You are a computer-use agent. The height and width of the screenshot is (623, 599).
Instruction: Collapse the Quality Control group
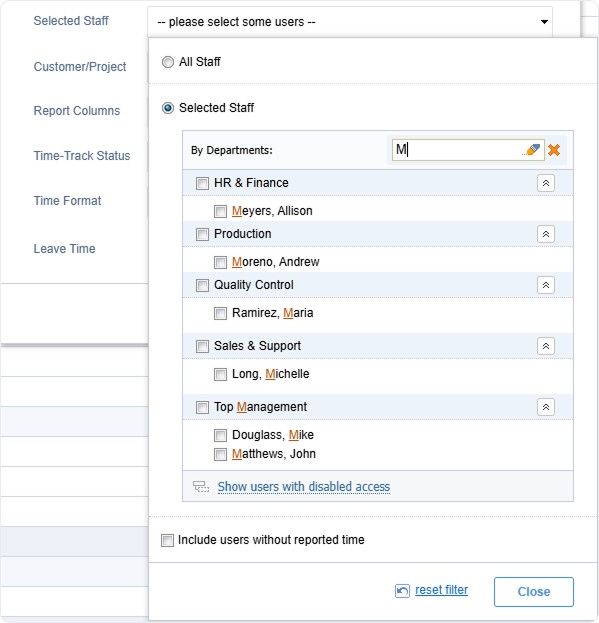(546, 285)
